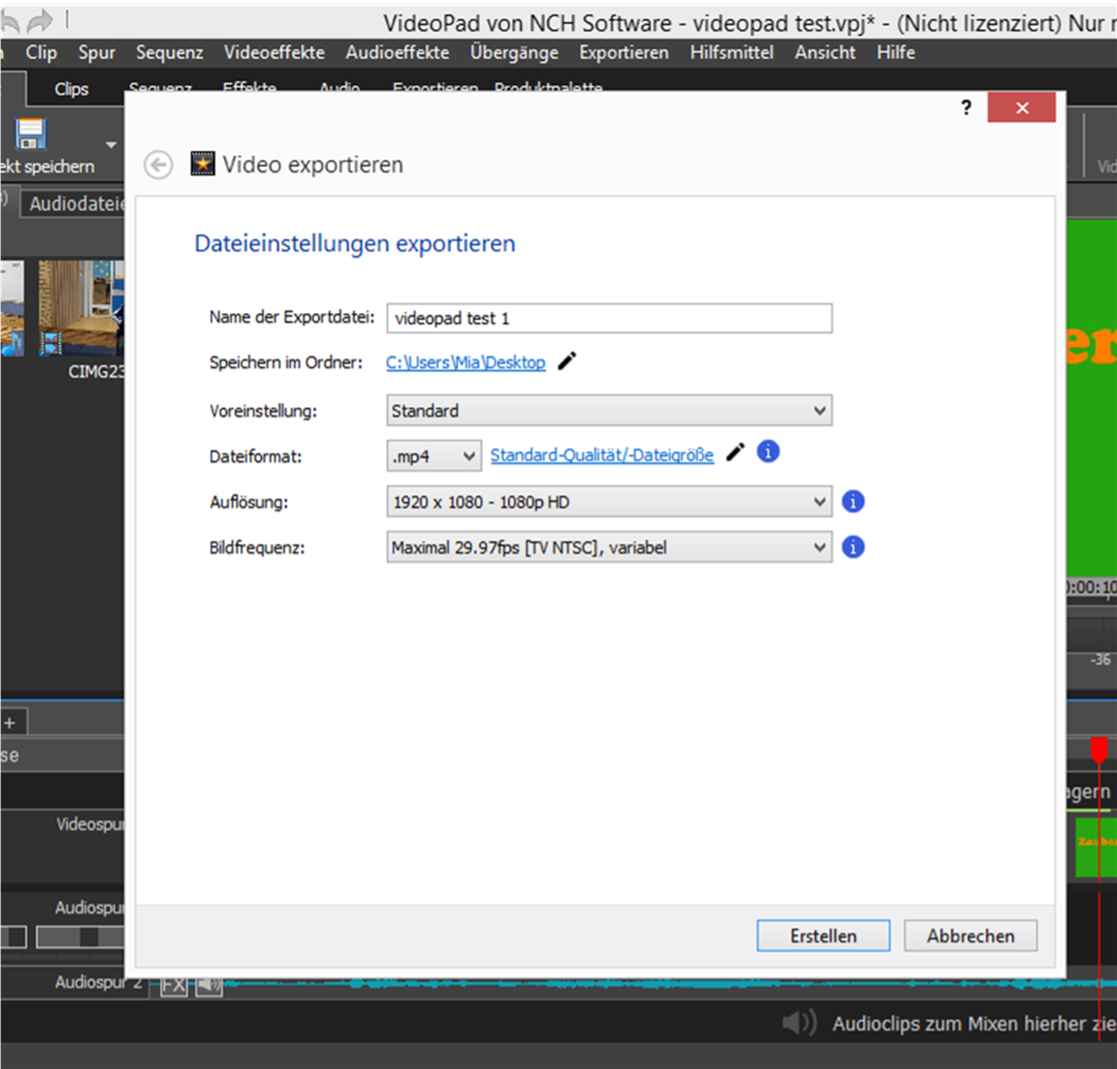Click the Erstellen button
The height and width of the screenshot is (1069, 1117).
pos(823,936)
